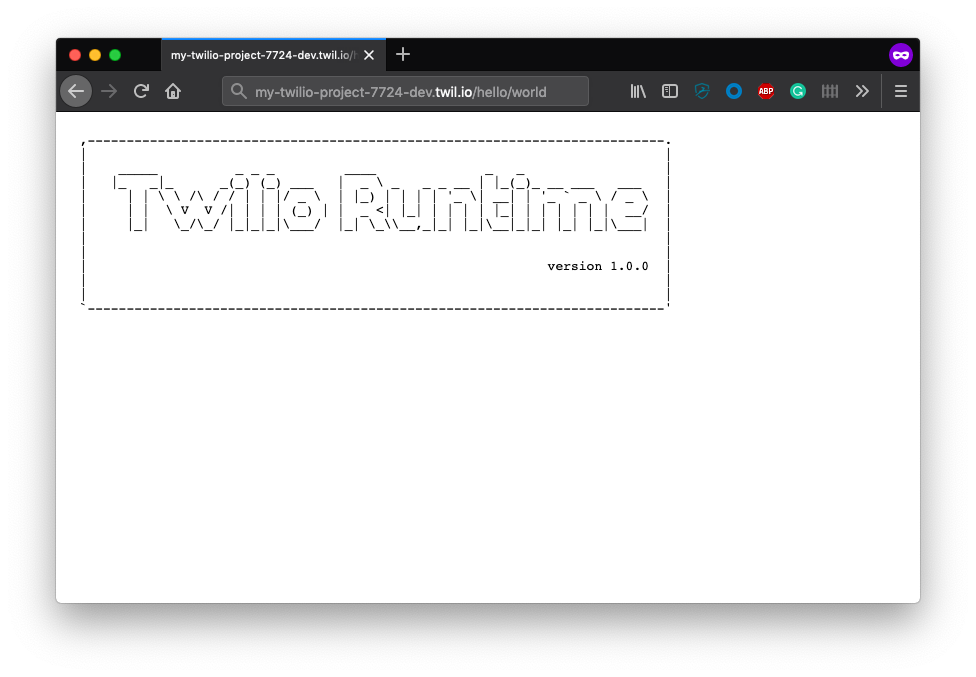Screen dimensions: 976x677
Task: Click the search magnifier in the address bar
Action: [x=238, y=91]
